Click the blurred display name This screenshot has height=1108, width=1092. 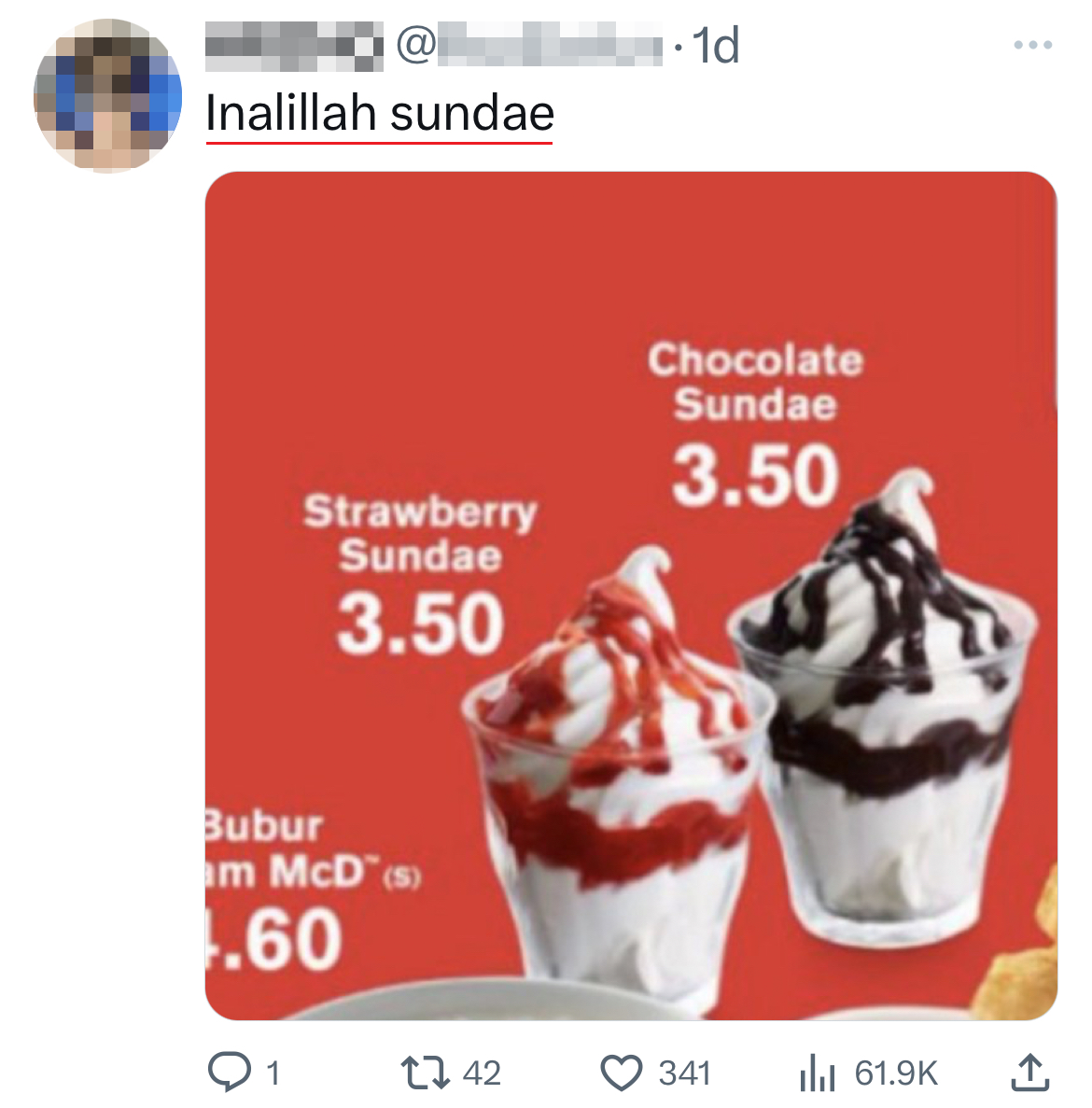click(293, 46)
